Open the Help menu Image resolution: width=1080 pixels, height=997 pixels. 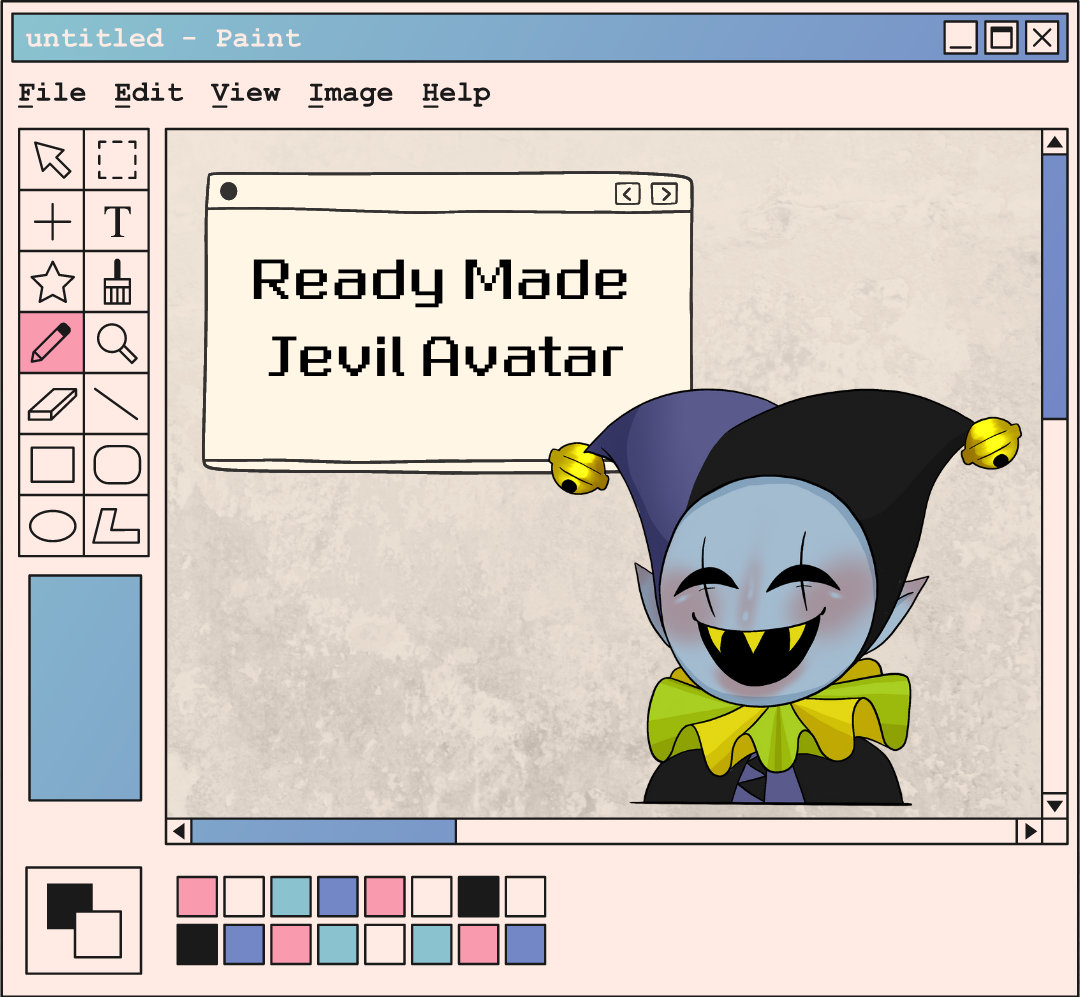[x=458, y=92]
